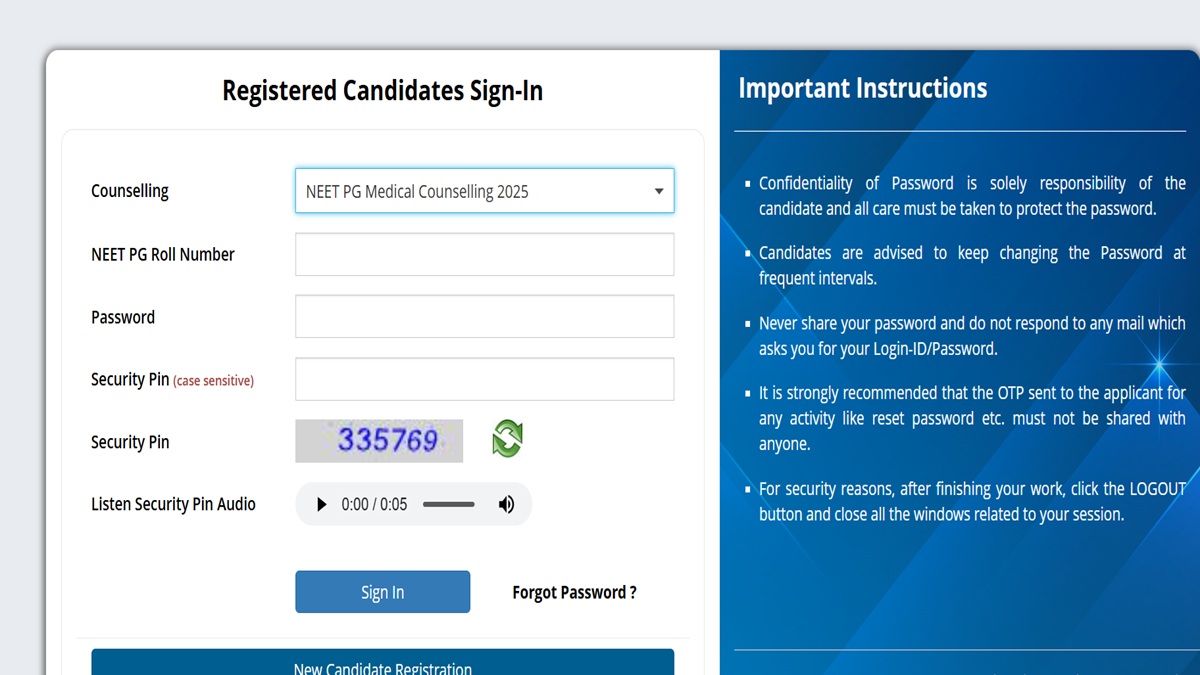Select the NEET PG Medical Counselling 2025 text
Image resolution: width=1200 pixels, height=675 pixels.
(x=417, y=192)
